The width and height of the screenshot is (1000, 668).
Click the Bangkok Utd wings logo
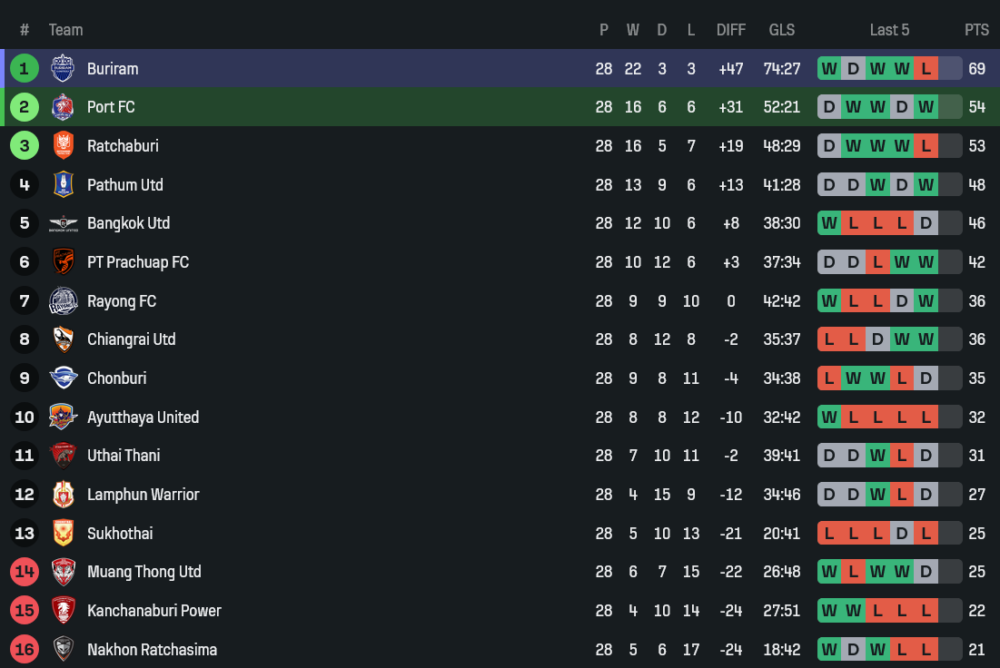[62, 223]
